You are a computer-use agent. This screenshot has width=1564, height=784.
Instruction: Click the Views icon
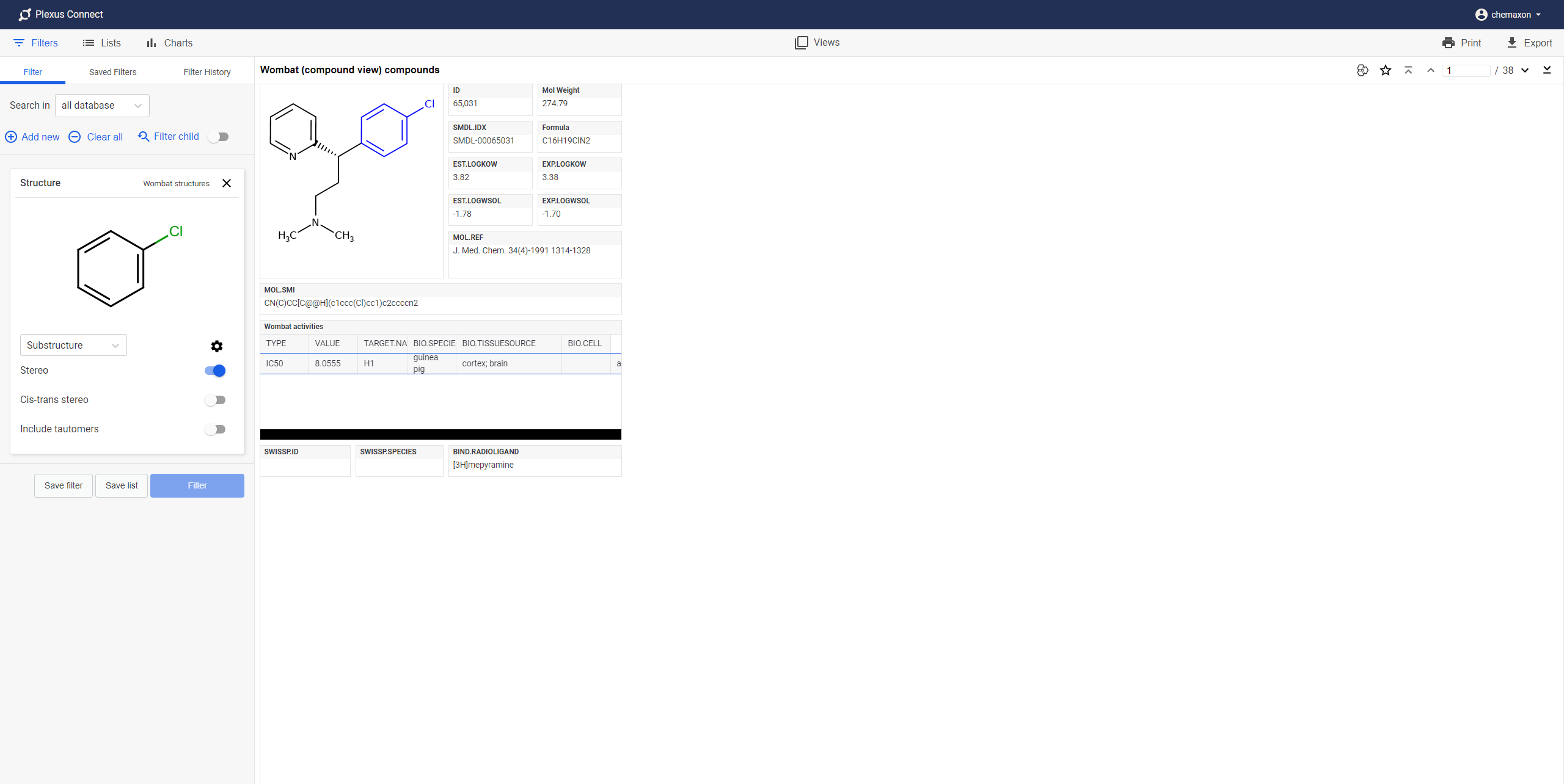click(x=799, y=42)
